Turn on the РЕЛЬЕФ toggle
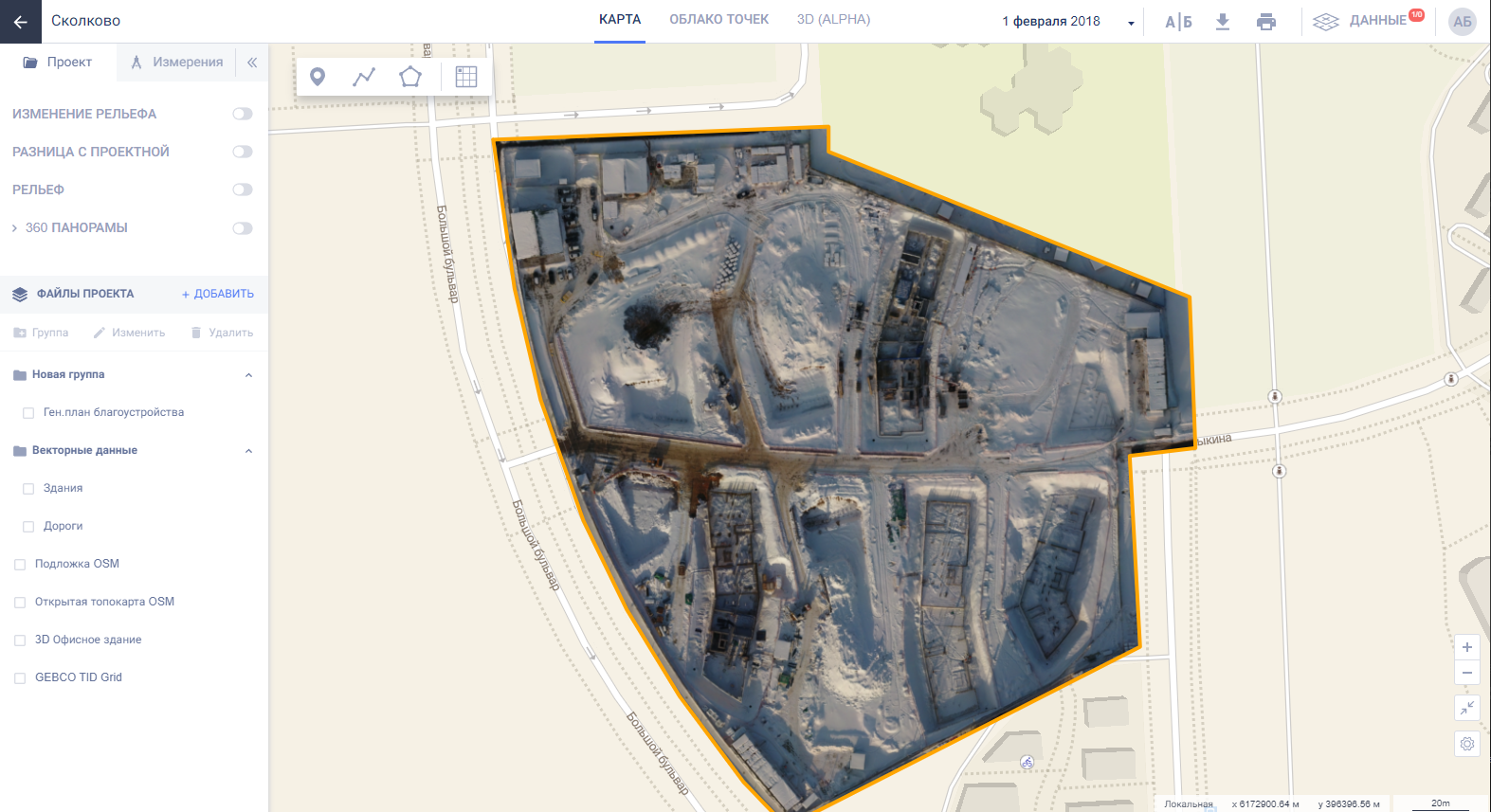 (243, 189)
